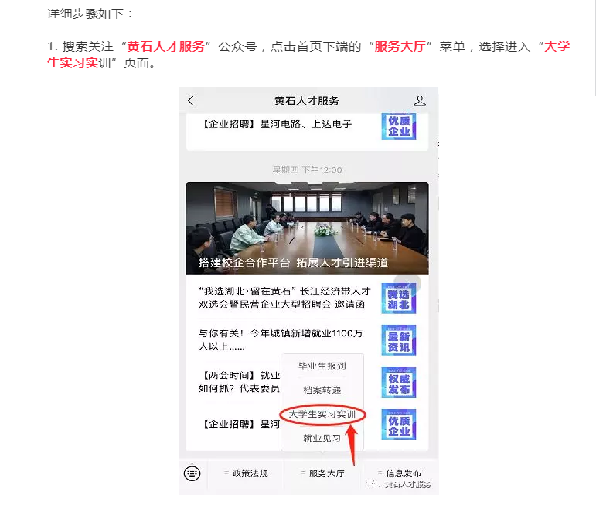Open the 权威发布 thumbnail

coord(399,383)
